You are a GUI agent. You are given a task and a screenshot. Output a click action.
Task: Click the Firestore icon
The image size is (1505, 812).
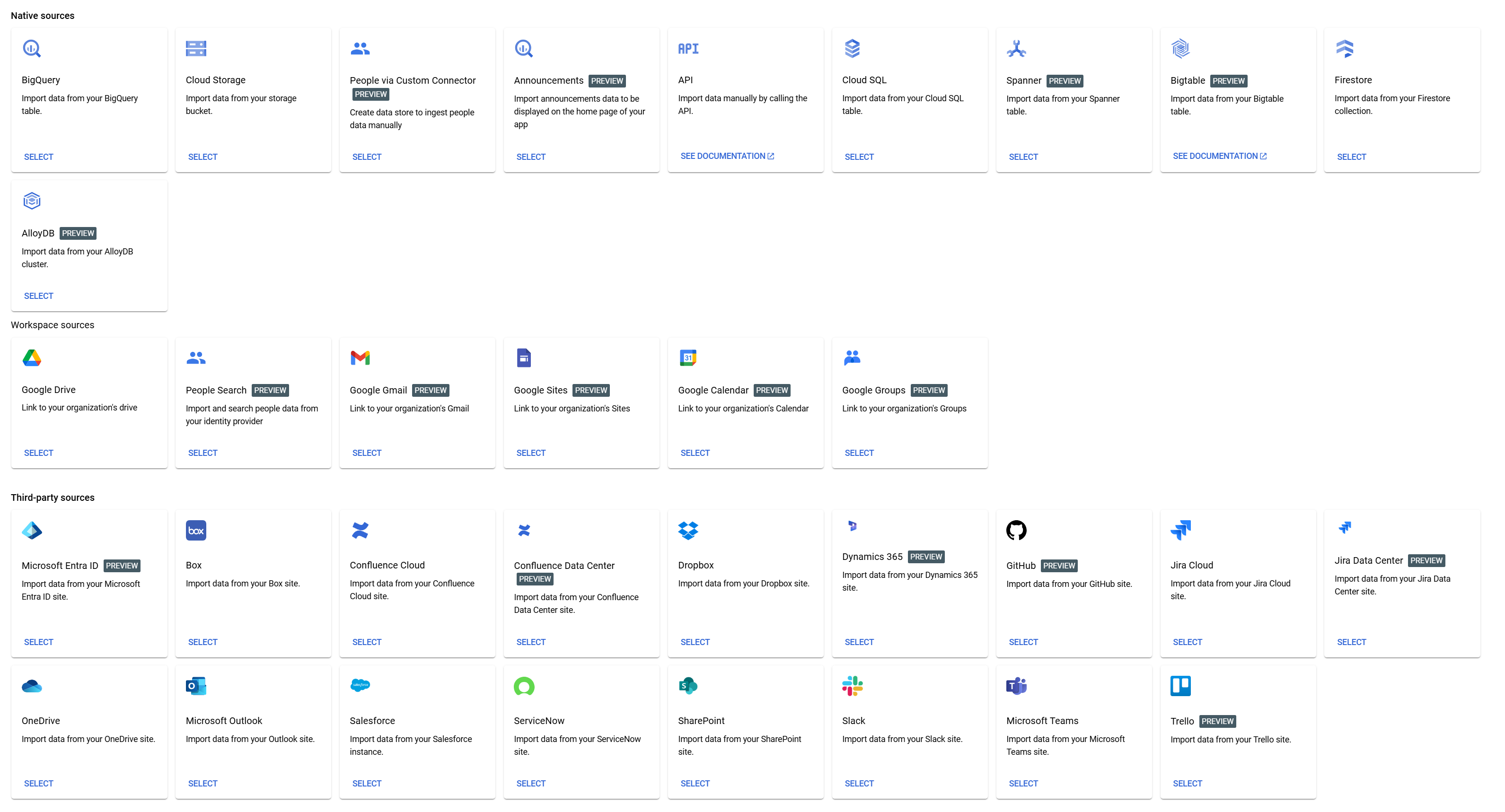[x=1345, y=49]
